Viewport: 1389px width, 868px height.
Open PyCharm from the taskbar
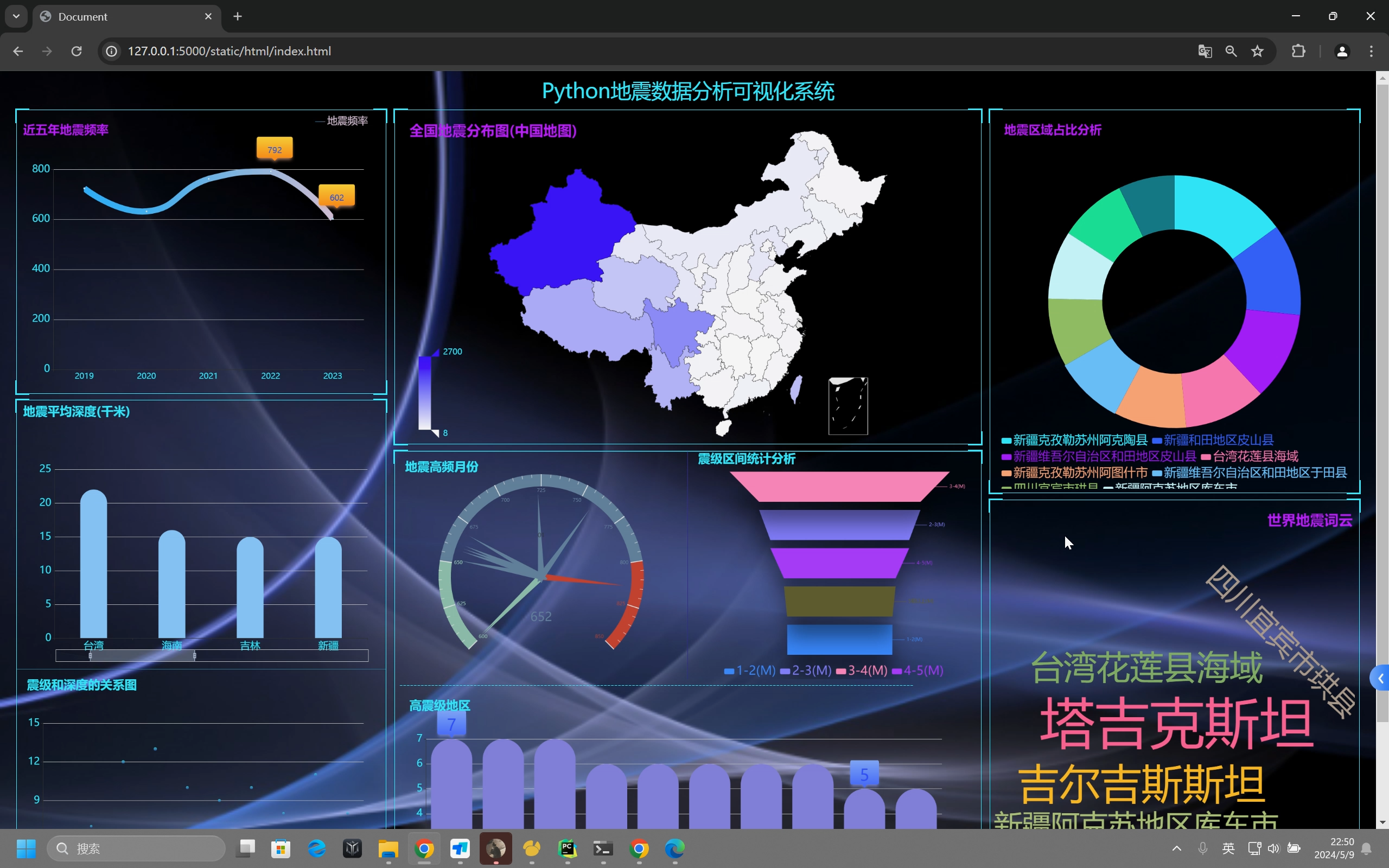point(567,848)
